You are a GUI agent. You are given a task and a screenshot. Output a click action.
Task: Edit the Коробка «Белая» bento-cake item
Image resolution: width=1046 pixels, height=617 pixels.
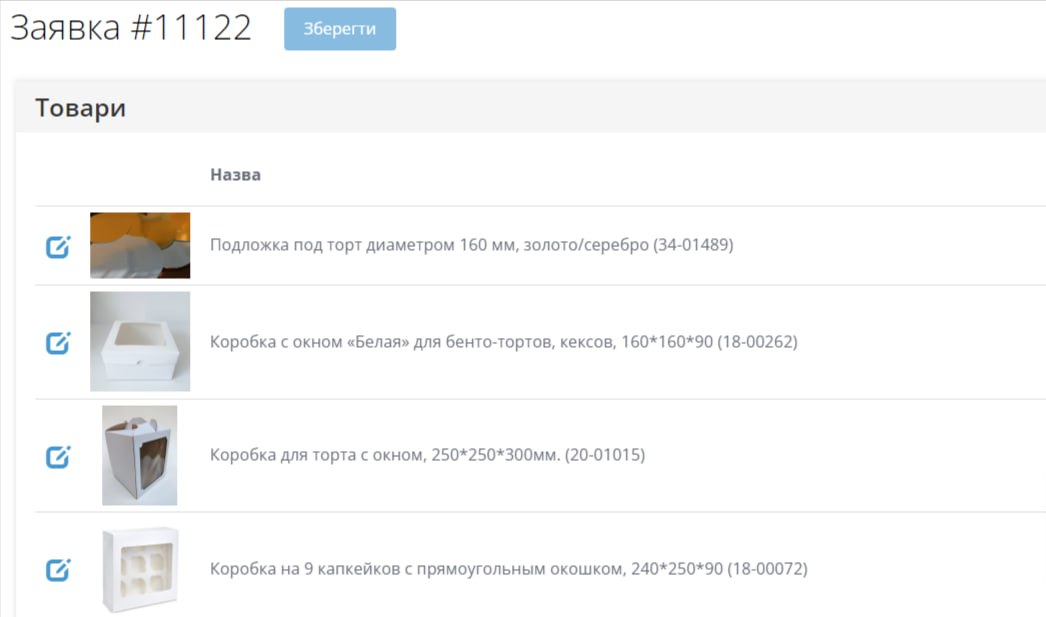(x=58, y=342)
